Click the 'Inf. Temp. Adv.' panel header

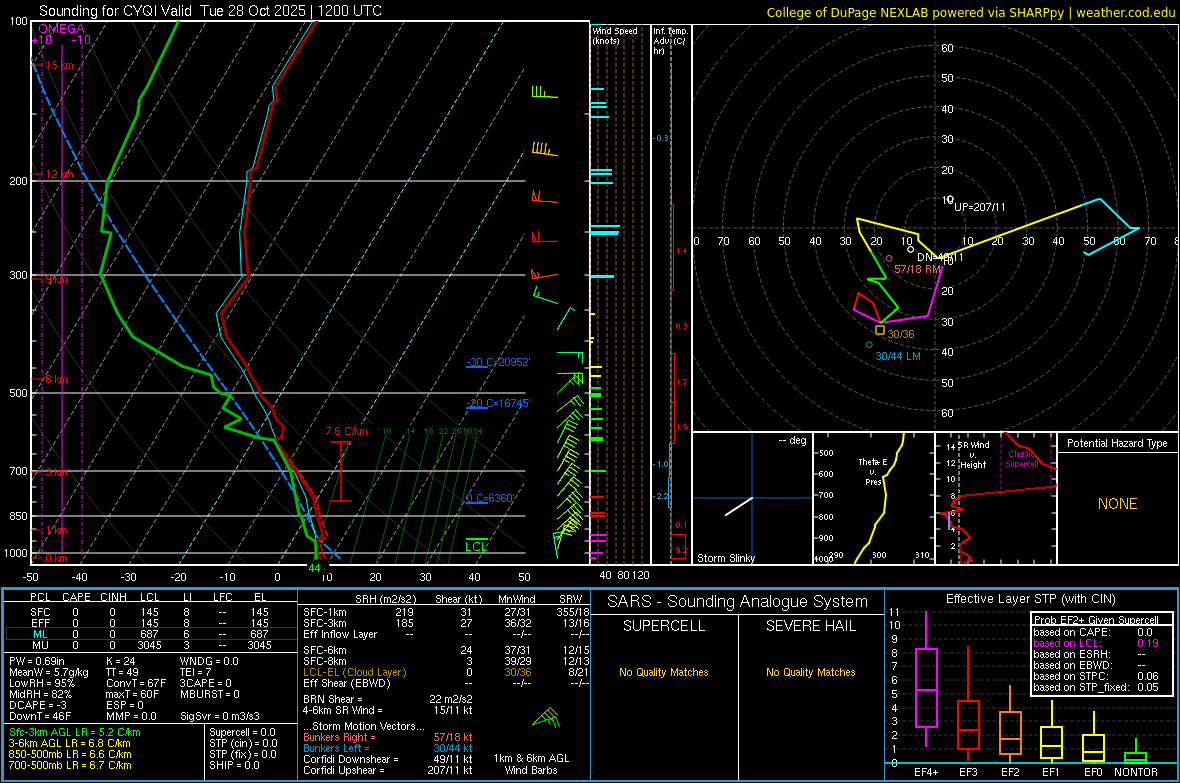click(670, 41)
